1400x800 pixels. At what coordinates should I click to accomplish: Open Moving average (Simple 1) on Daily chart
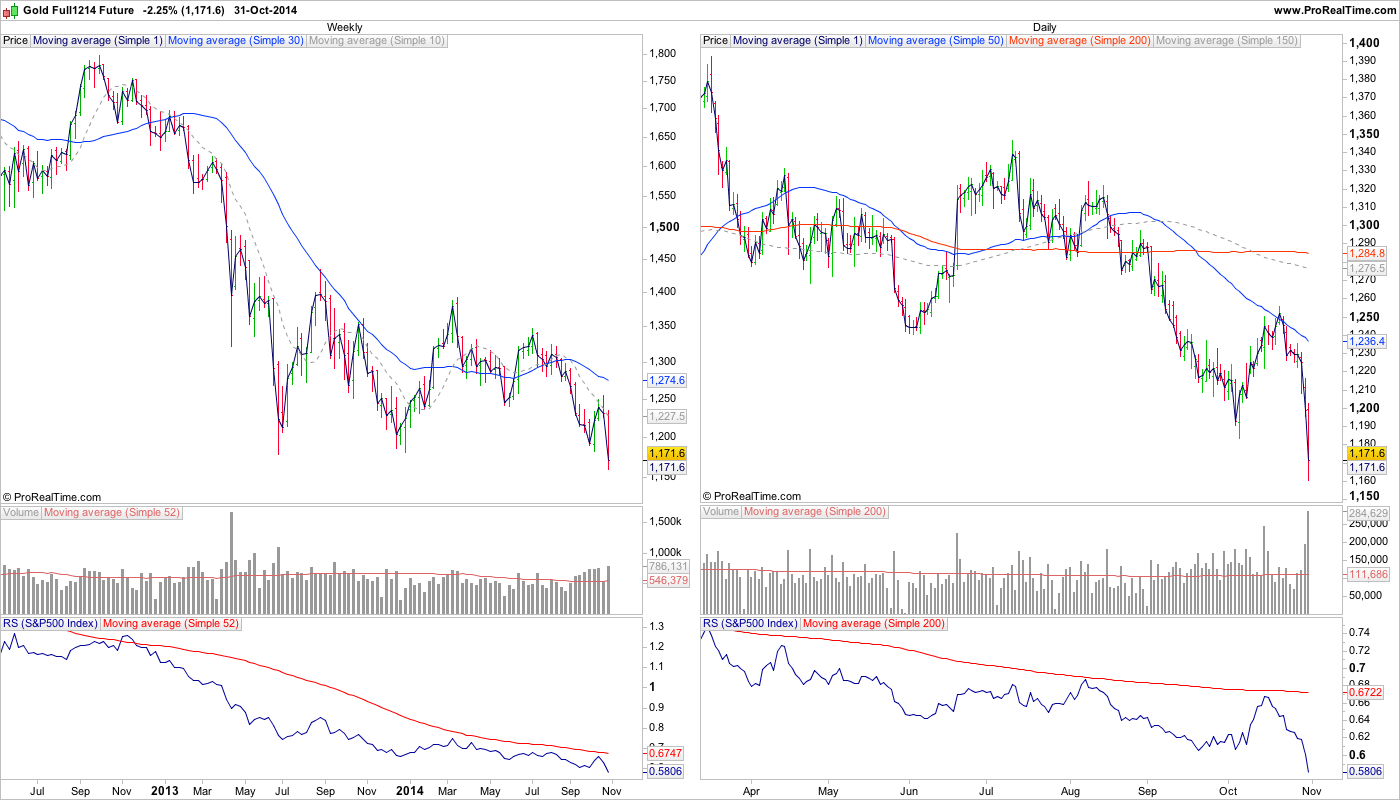tap(798, 41)
